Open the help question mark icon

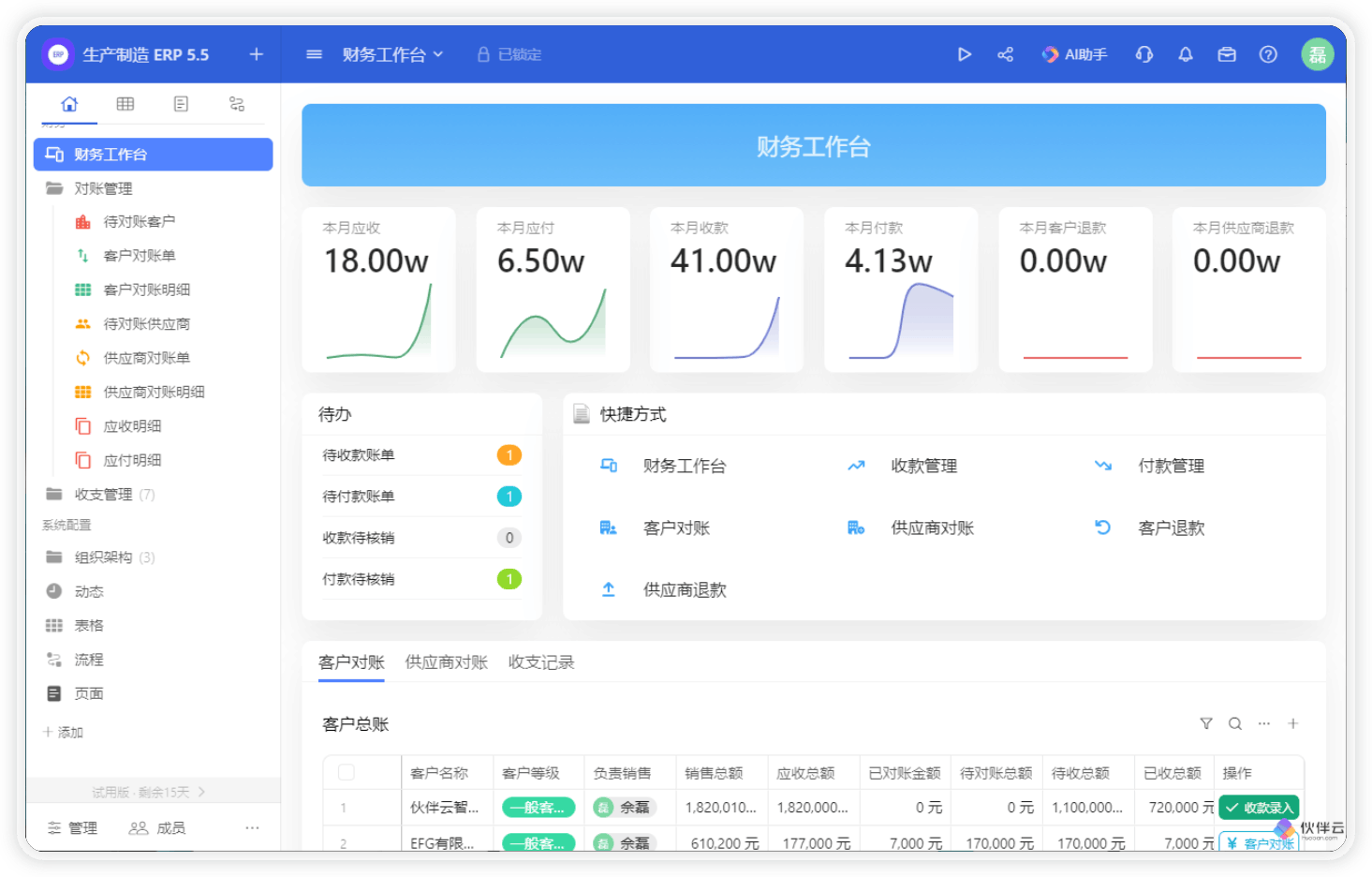point(1268,55)
